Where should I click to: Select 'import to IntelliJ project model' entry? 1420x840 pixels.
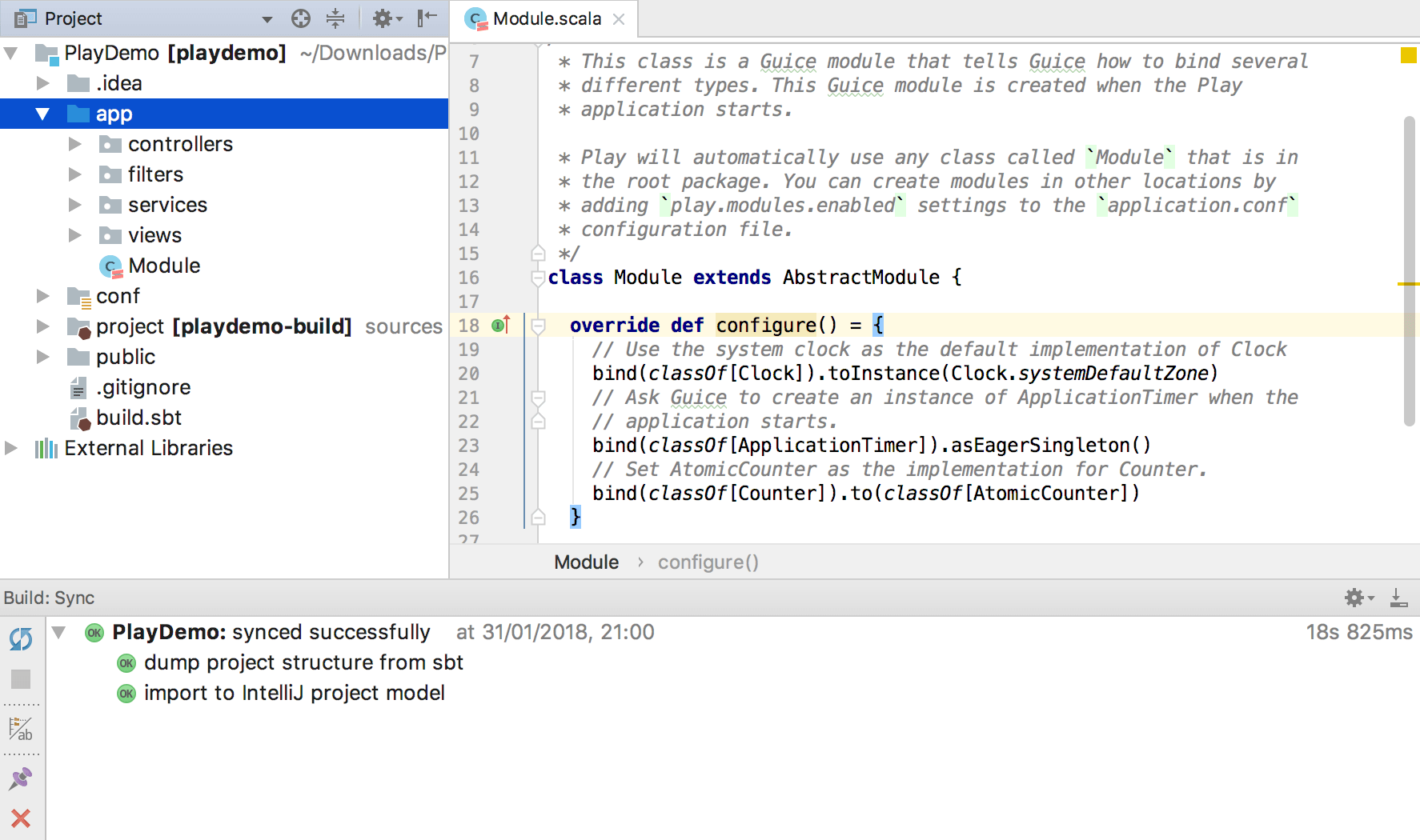tap(294, 693)
